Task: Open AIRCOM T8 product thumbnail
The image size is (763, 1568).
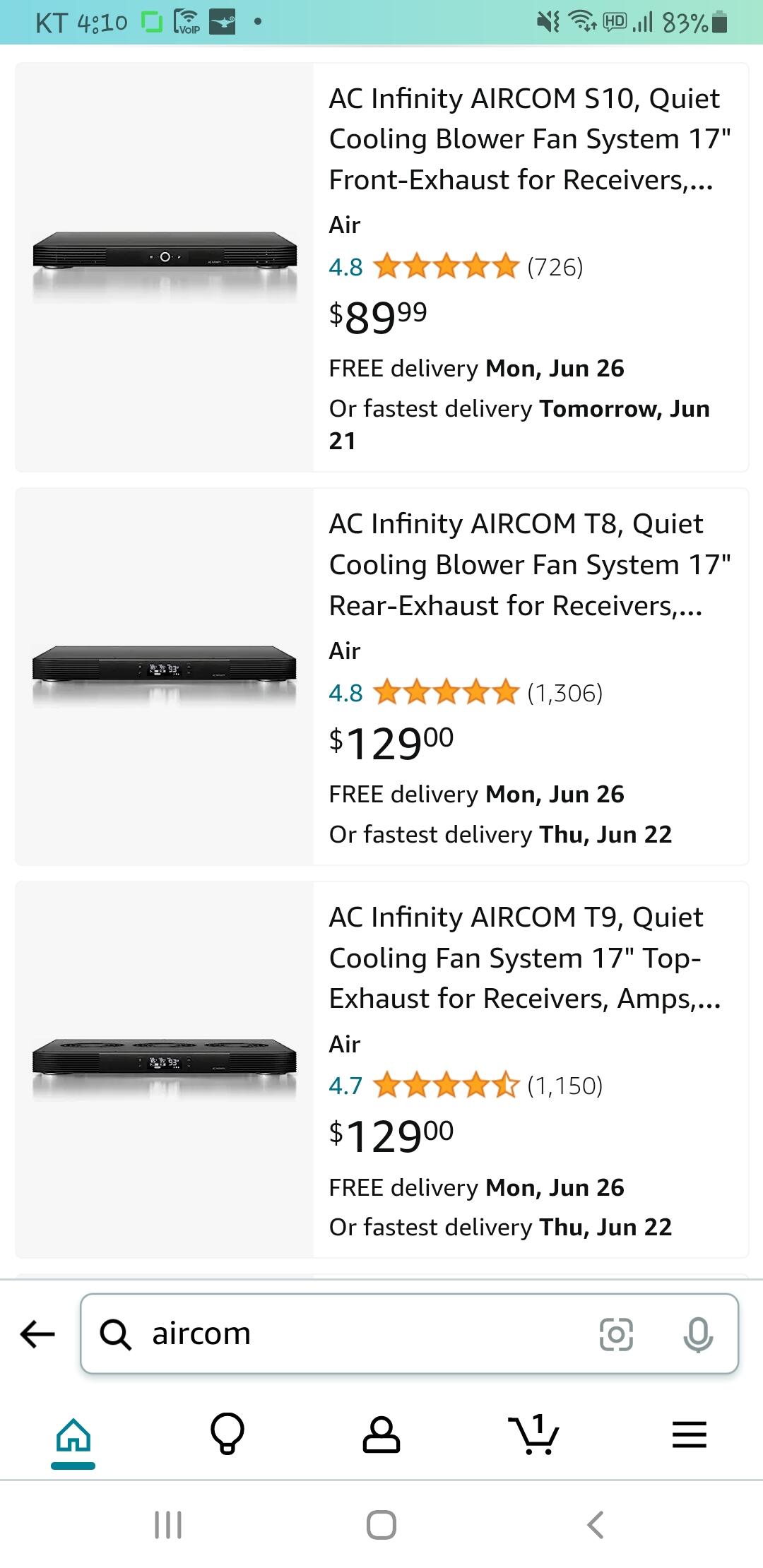Action: (x=165, y=676)
